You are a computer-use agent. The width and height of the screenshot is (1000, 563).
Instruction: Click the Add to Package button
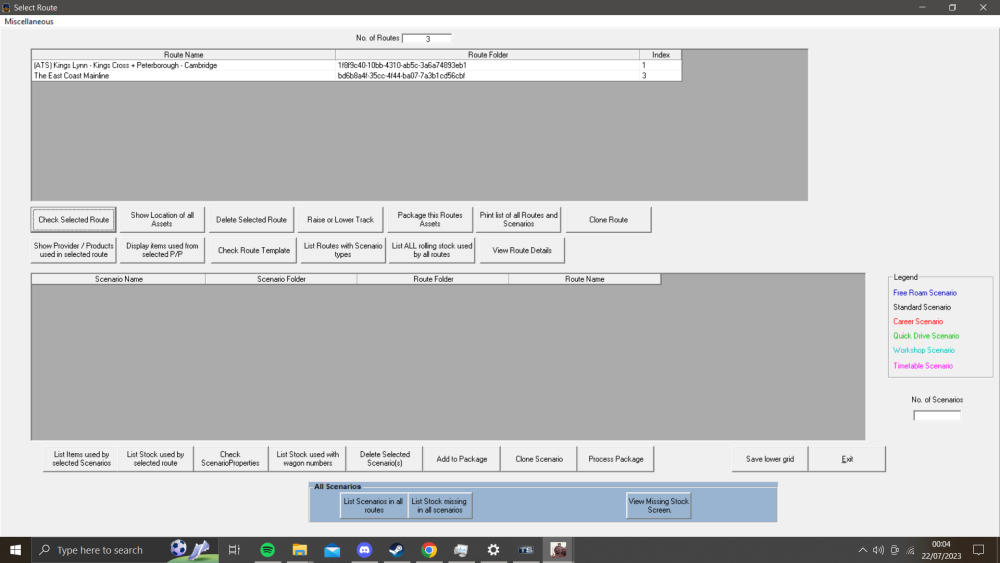click(x=462, y=459)
